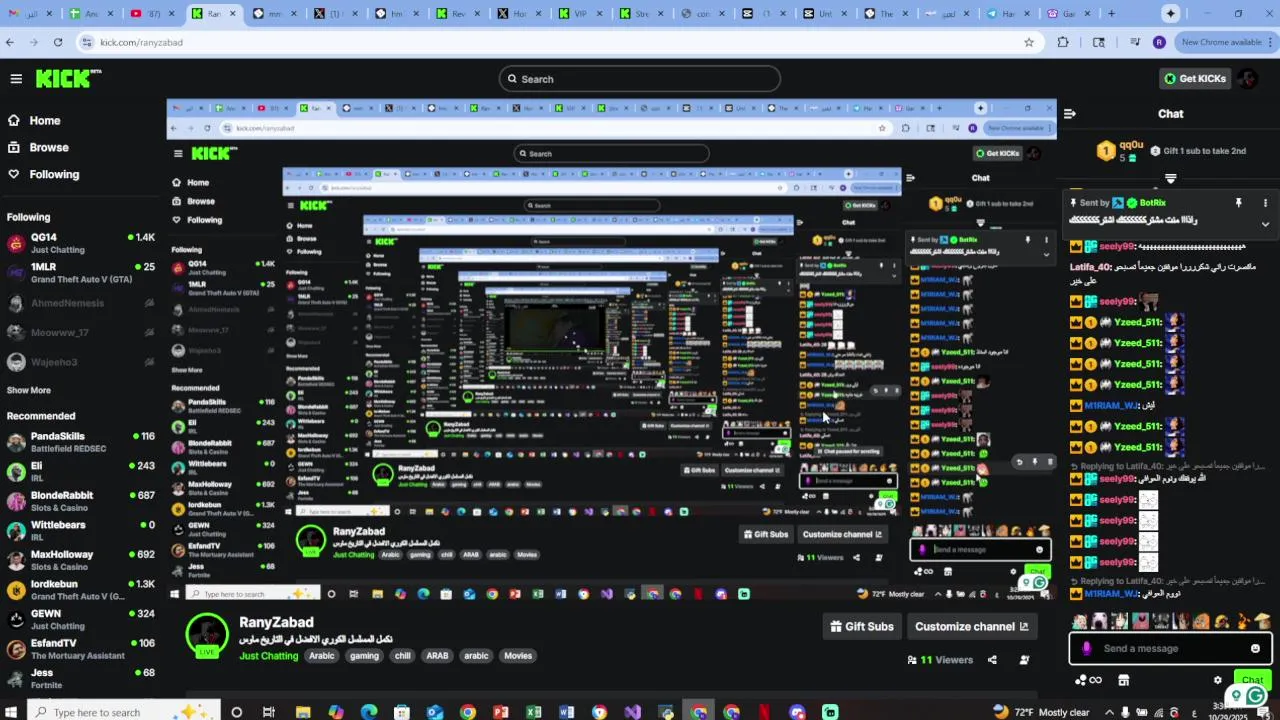Open Word from taskbar
This screenshot has width=1280, height=720.
pyautogui.click(x=567, y=712)
